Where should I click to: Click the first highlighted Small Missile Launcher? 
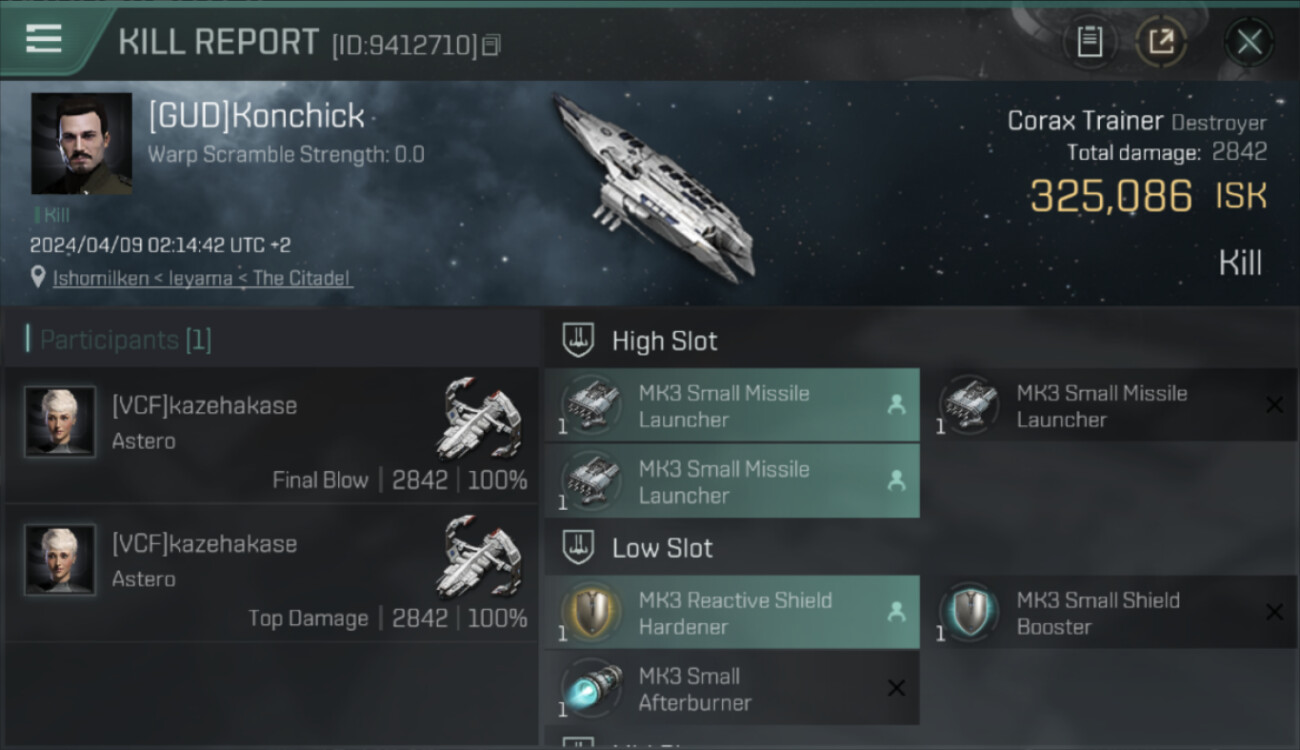(x=732, y=405)
